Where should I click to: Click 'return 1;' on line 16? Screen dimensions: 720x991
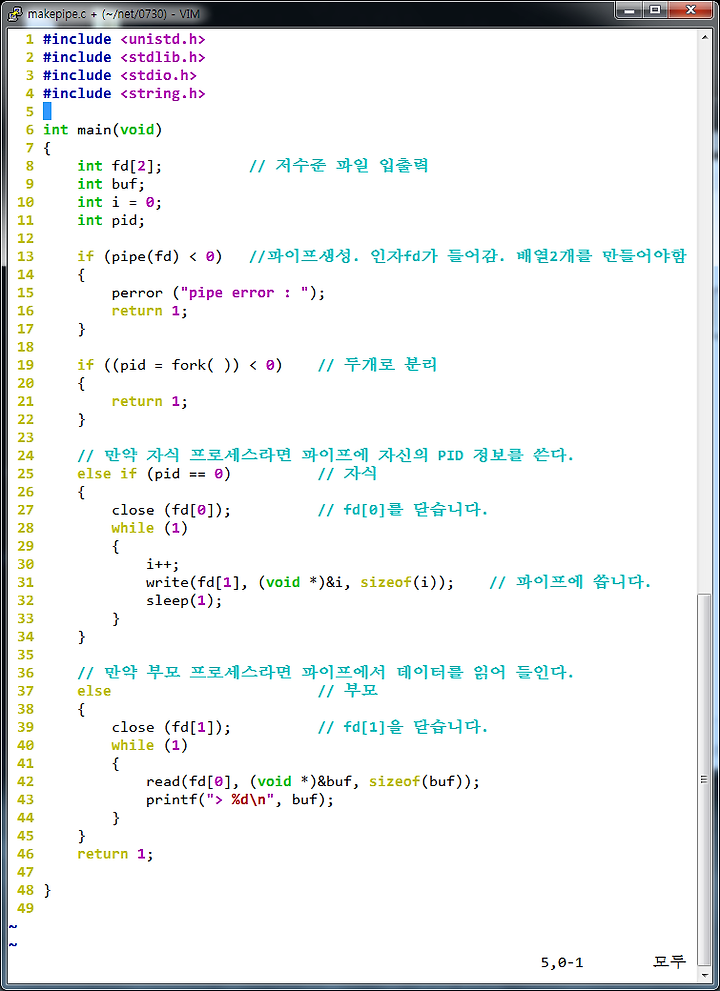click(150, 311)
